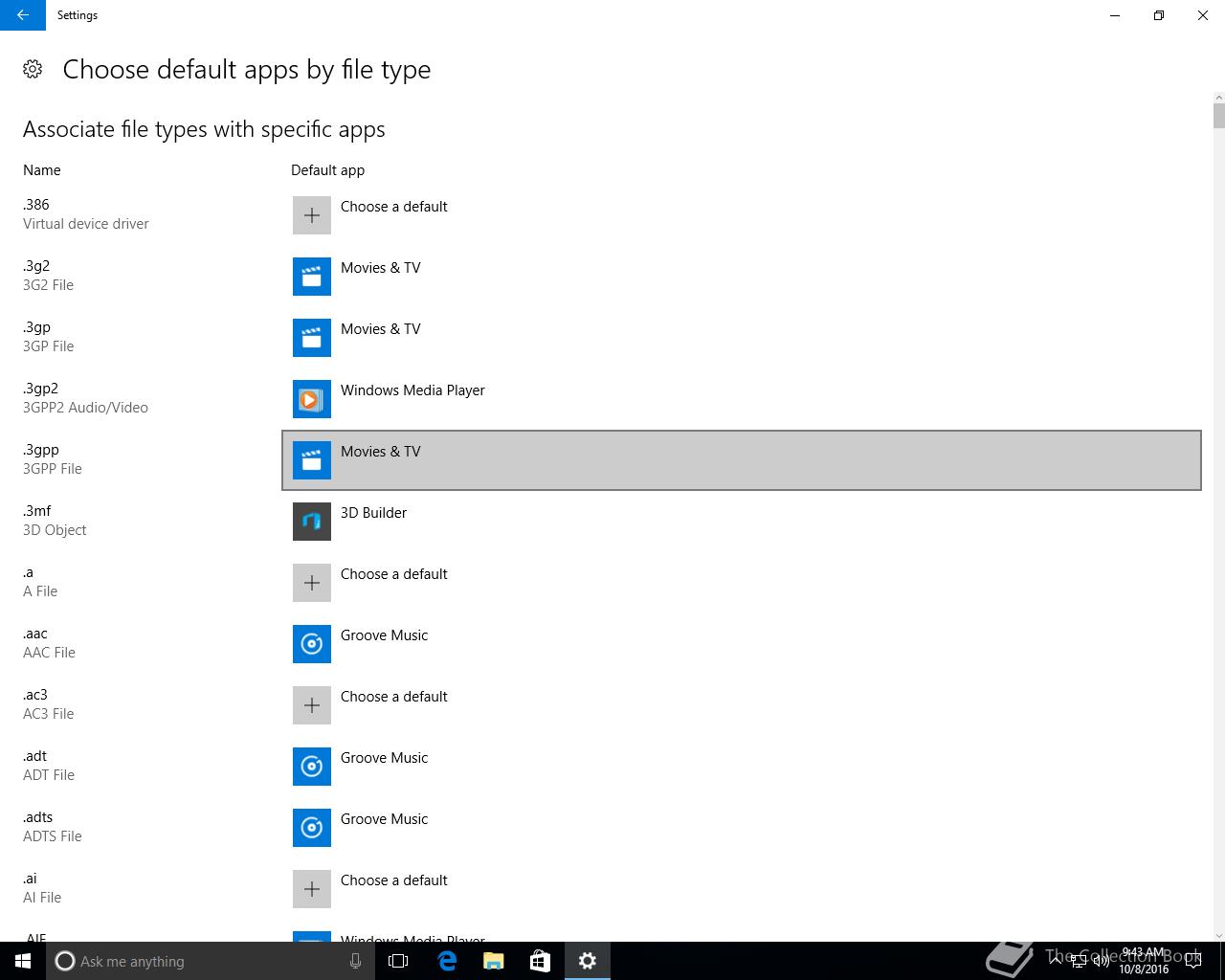Click Windows Media Player icon for .3gp2
Image resolution: width=1225 pixels, height=980 pixels.
pyautogui.click(x=312, y=399)
